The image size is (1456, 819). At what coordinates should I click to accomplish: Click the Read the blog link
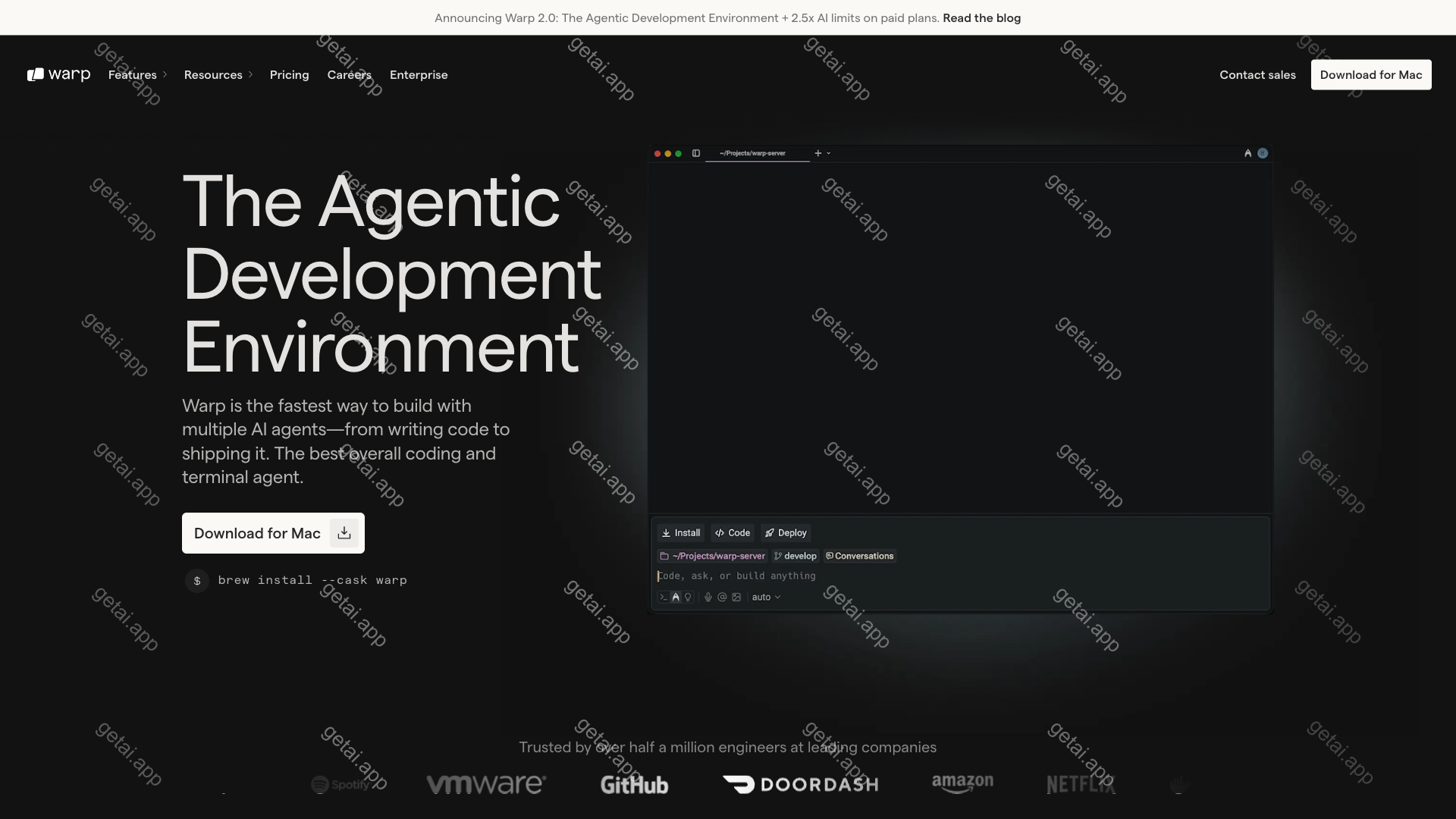982,17
